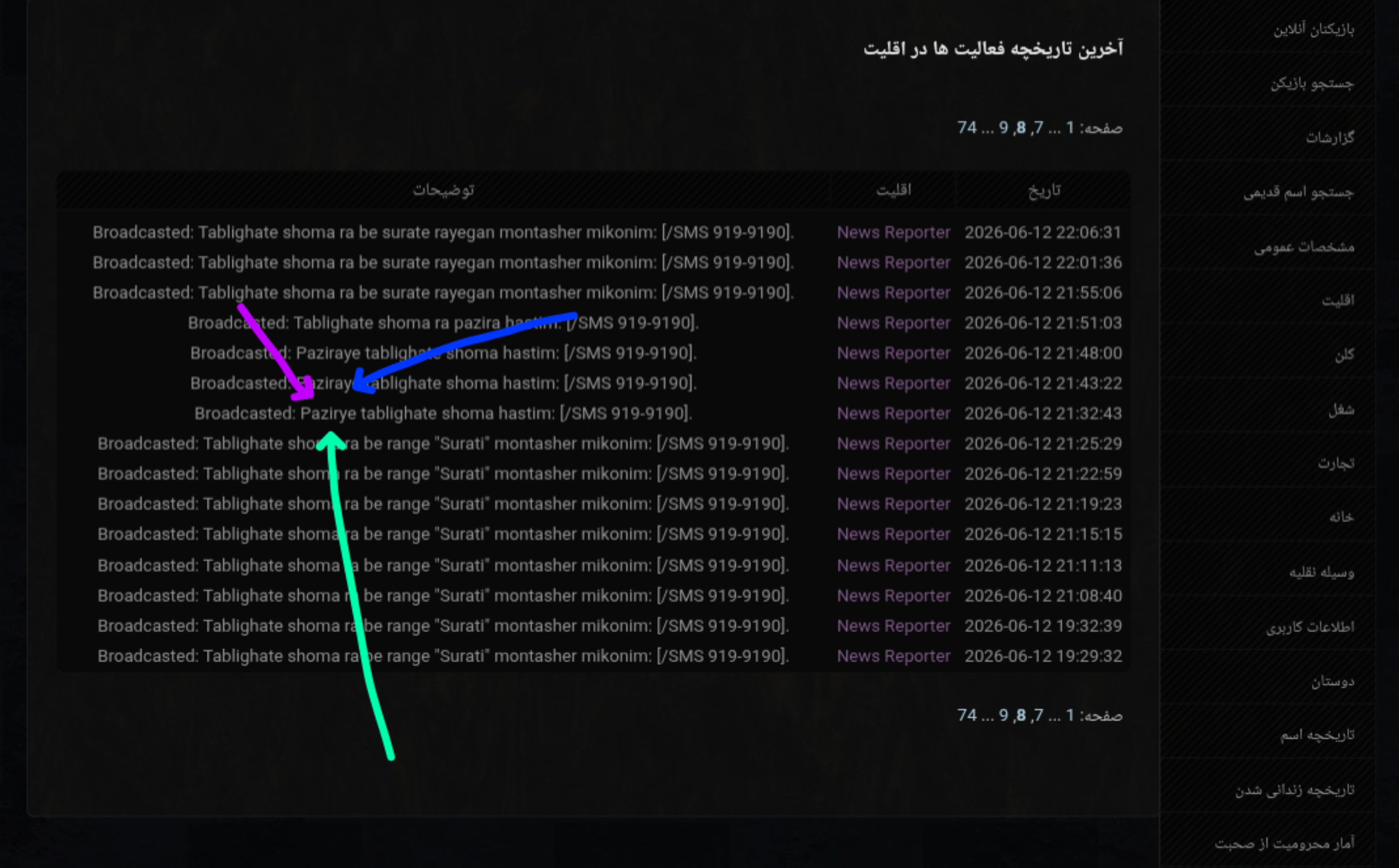Go to page 74 in top pagination
Screen dimensions: 1399x868
(x=967, y=127)
